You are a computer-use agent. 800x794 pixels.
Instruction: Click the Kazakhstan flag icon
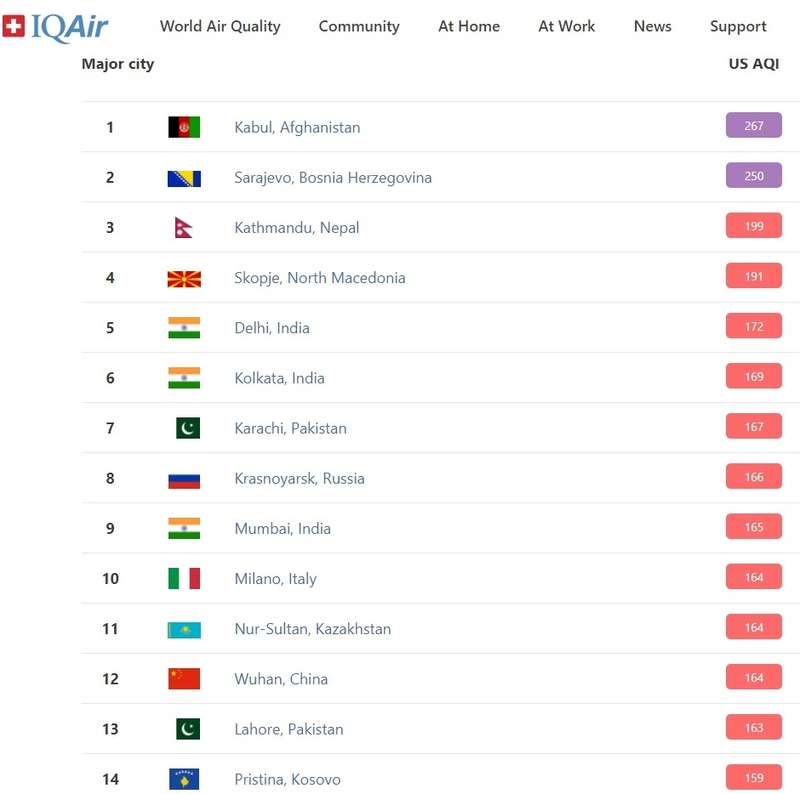(184, 629)
